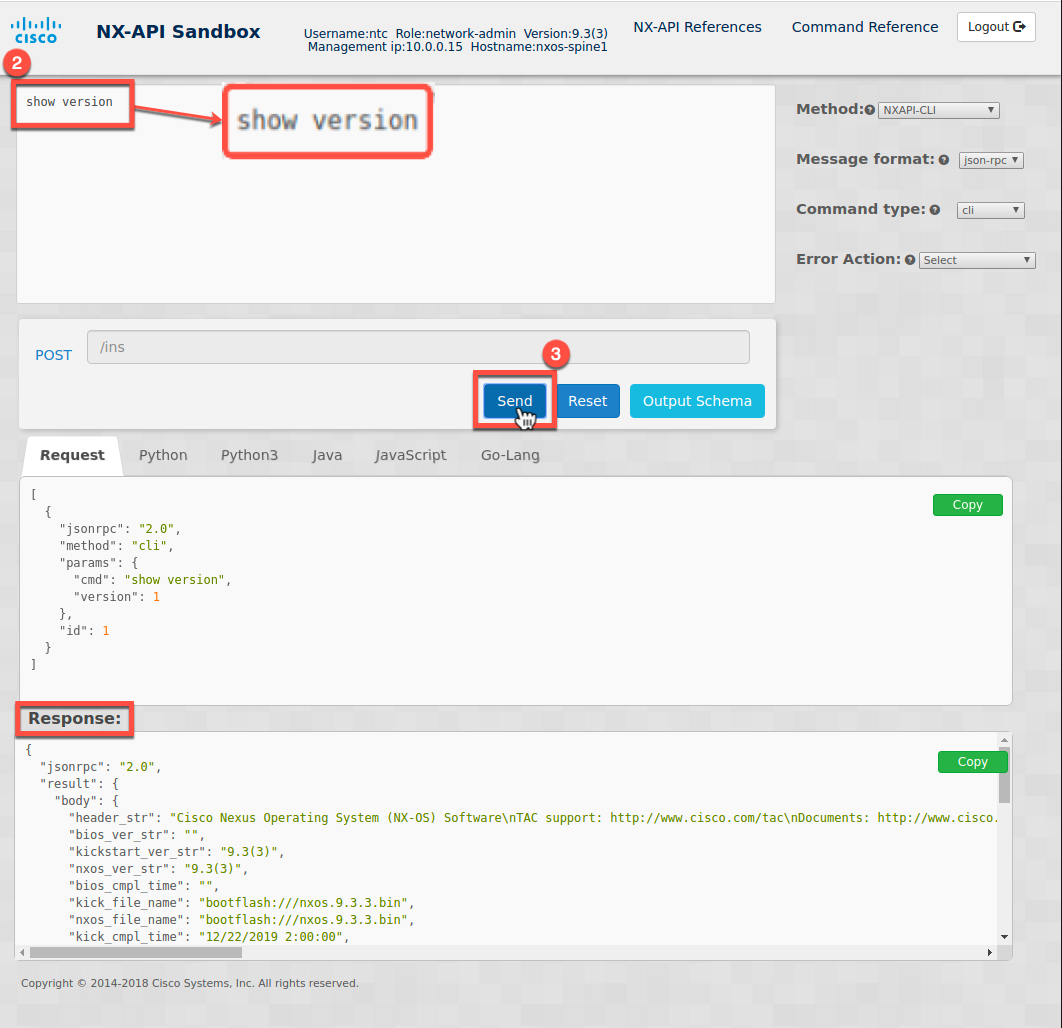Open the Command Reference link

(x=864, y=27)
